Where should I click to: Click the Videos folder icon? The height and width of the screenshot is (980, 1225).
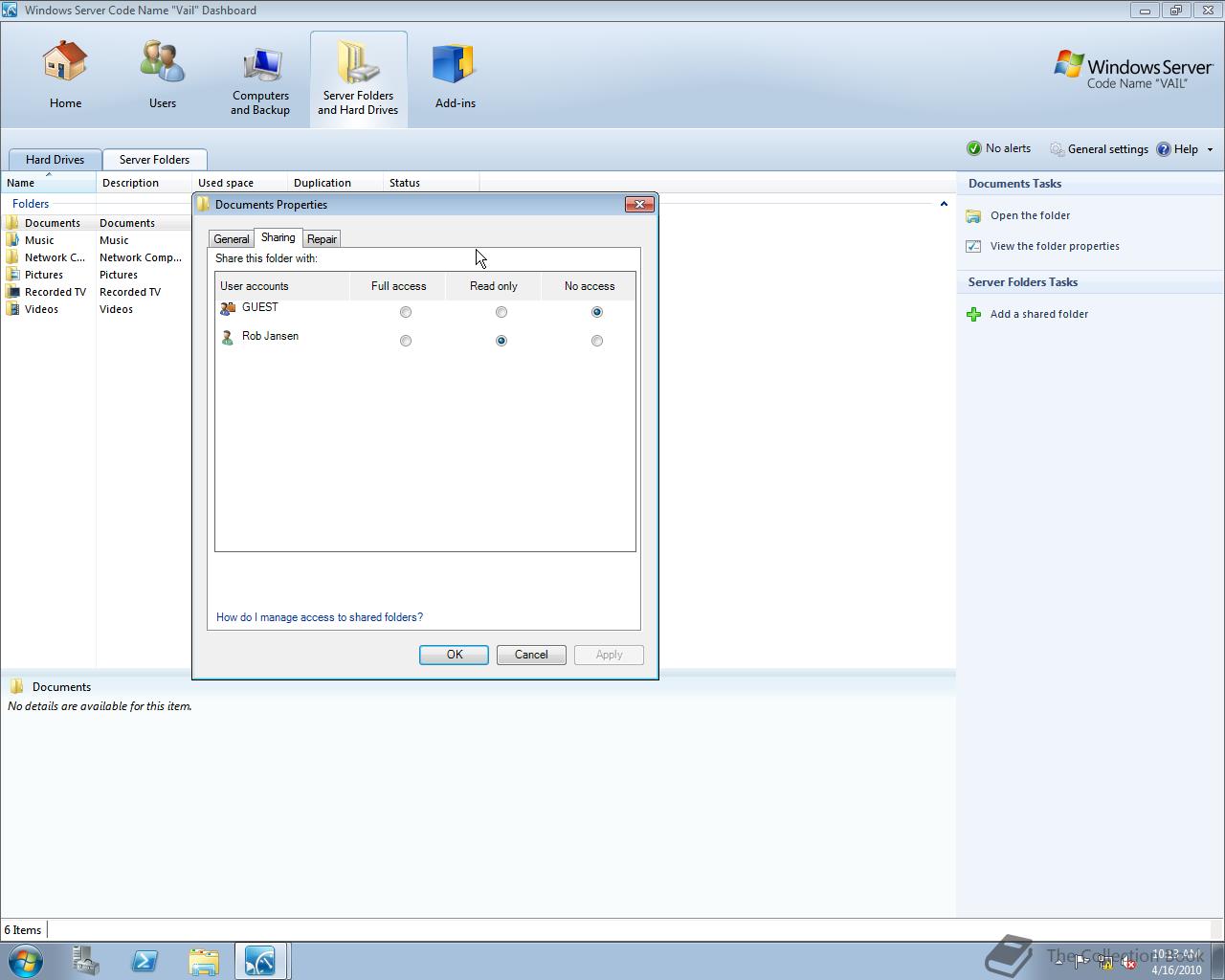click(12, 308)
